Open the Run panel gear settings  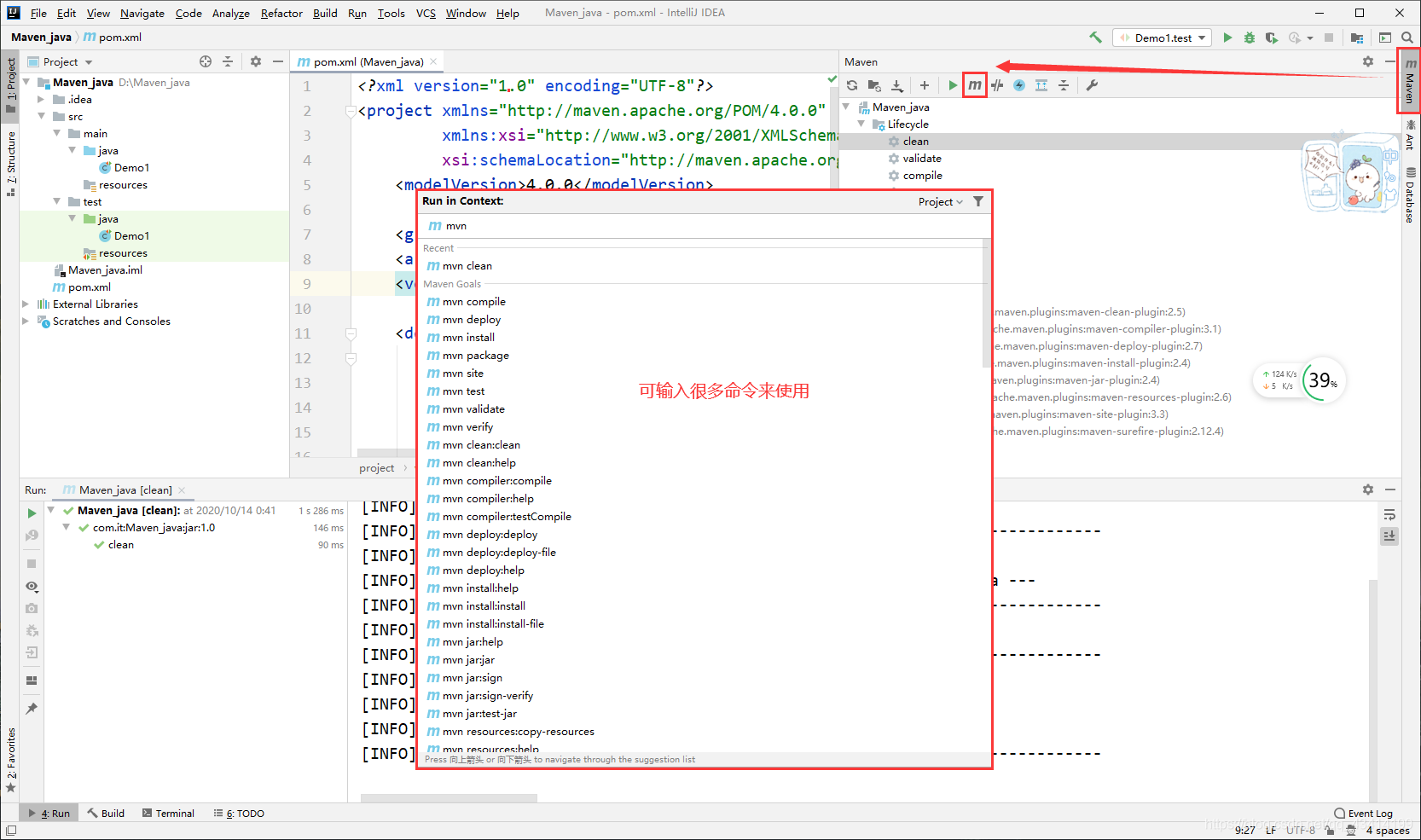click(x=1368, y=490)
